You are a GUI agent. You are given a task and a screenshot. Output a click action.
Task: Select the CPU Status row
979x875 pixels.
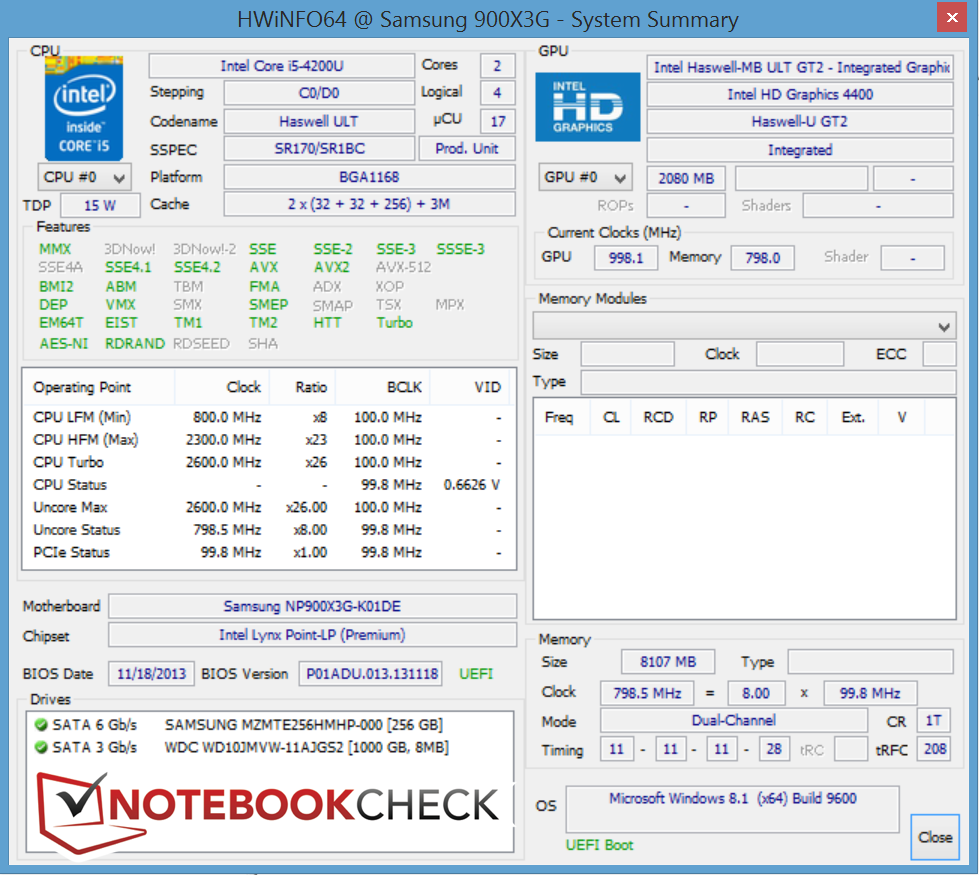tap(268, 485)
